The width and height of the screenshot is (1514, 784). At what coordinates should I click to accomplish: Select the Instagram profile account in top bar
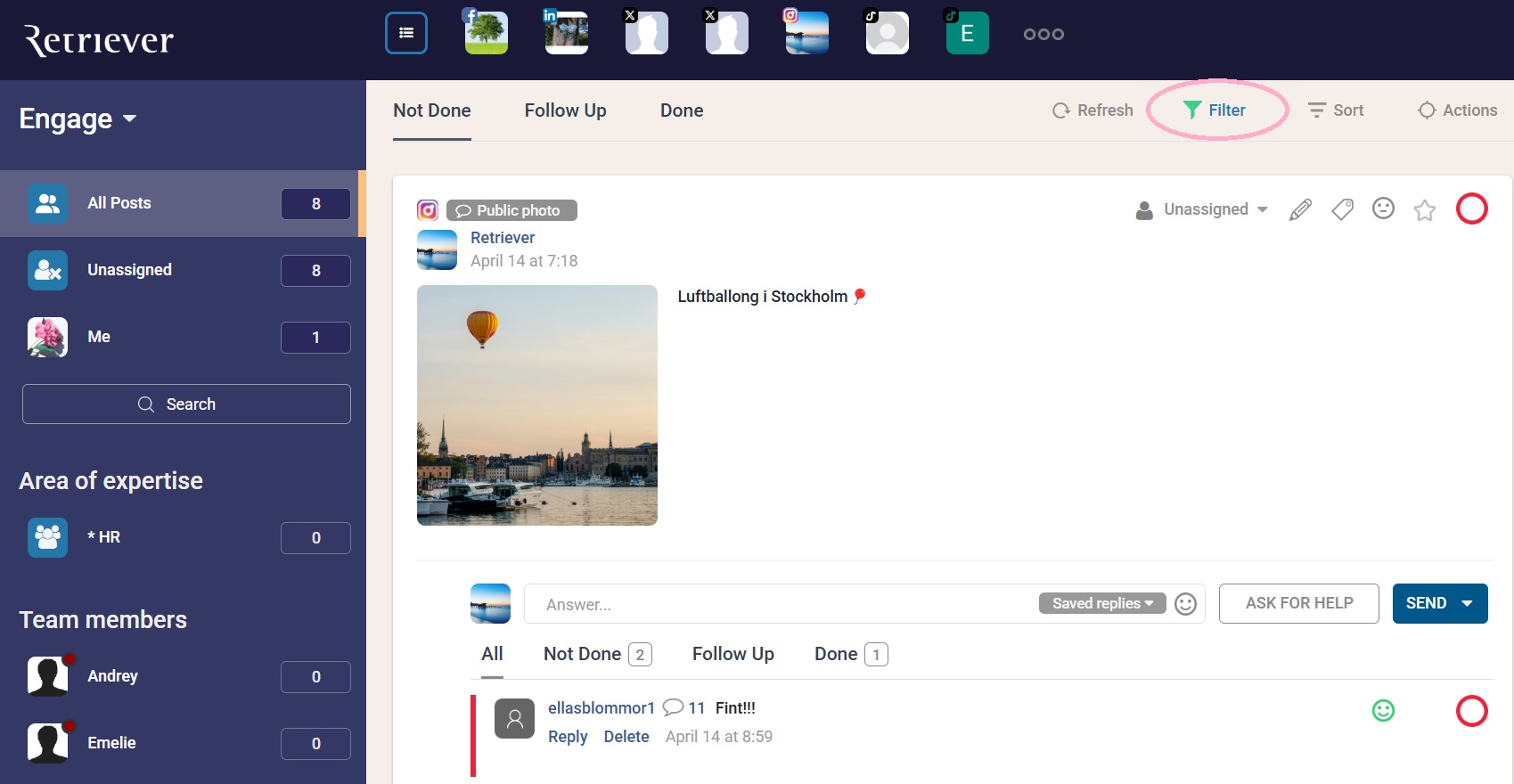click(x=807, y=33)
